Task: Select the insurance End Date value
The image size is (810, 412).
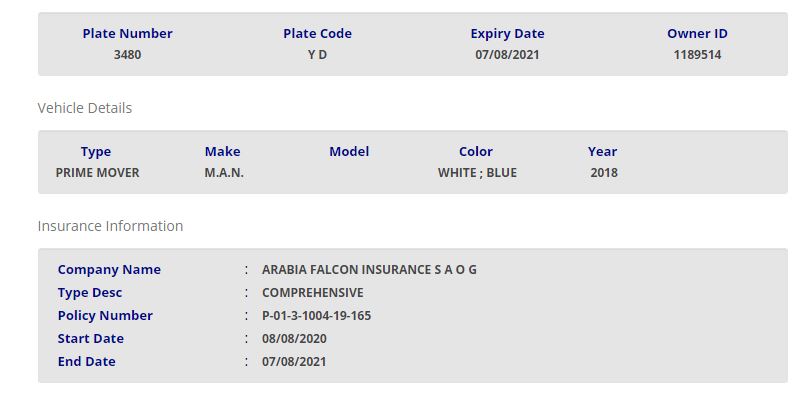Action: (x=294, y=362)
